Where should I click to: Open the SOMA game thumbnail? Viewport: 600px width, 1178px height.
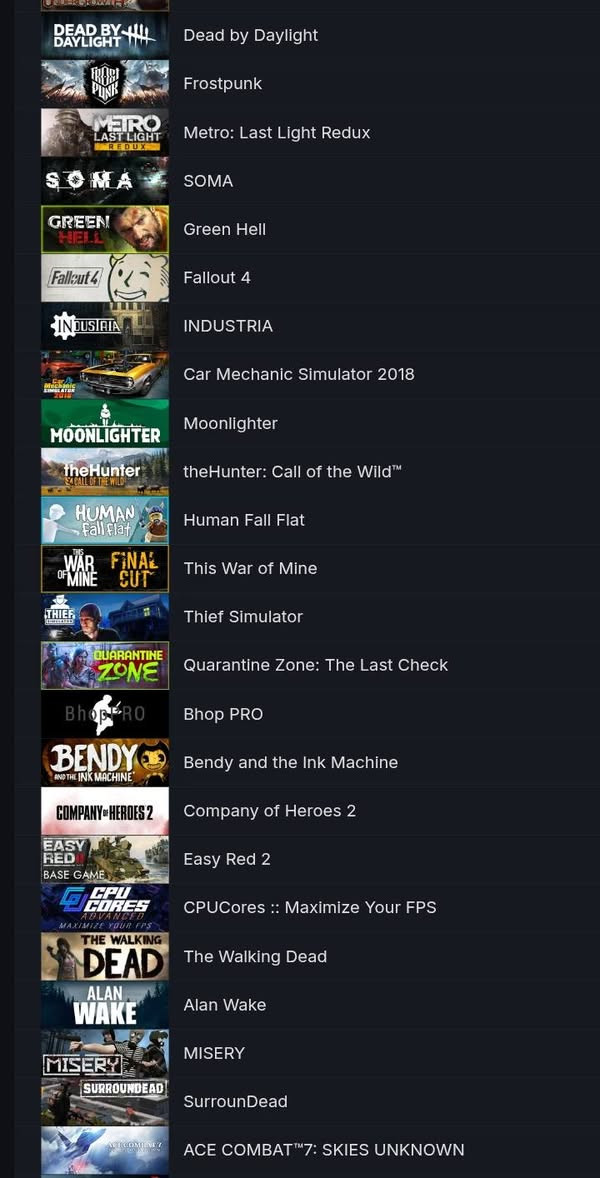point(104,180)
